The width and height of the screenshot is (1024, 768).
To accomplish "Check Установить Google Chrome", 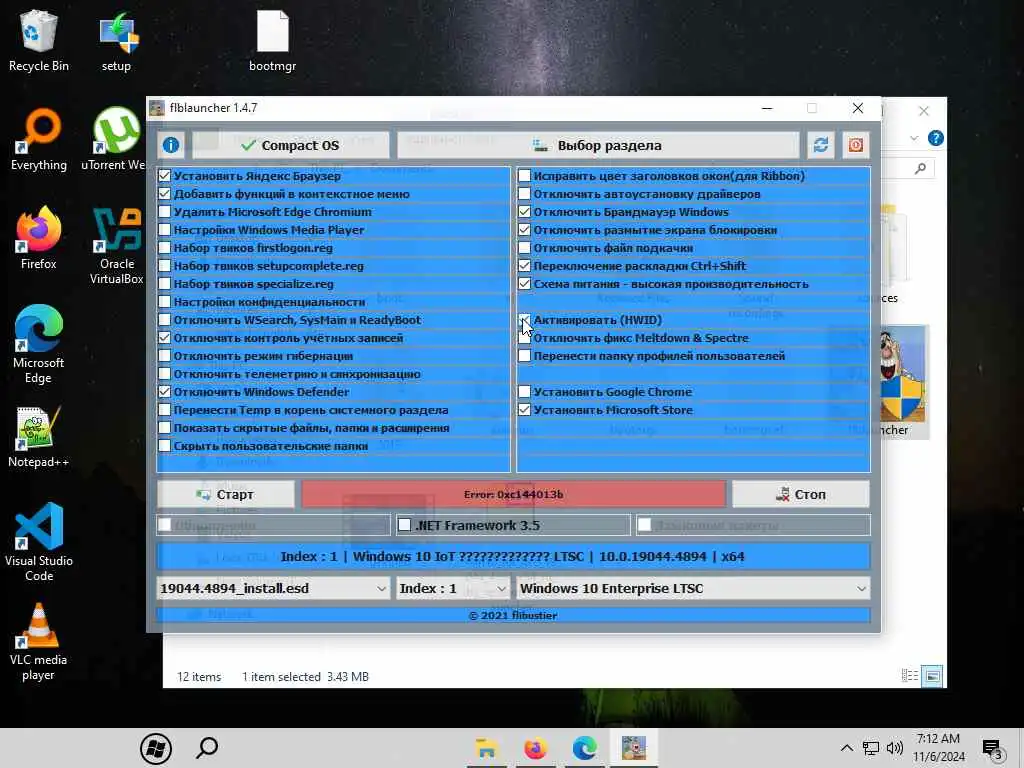I will pyautogui.click(x=524, y=392).
